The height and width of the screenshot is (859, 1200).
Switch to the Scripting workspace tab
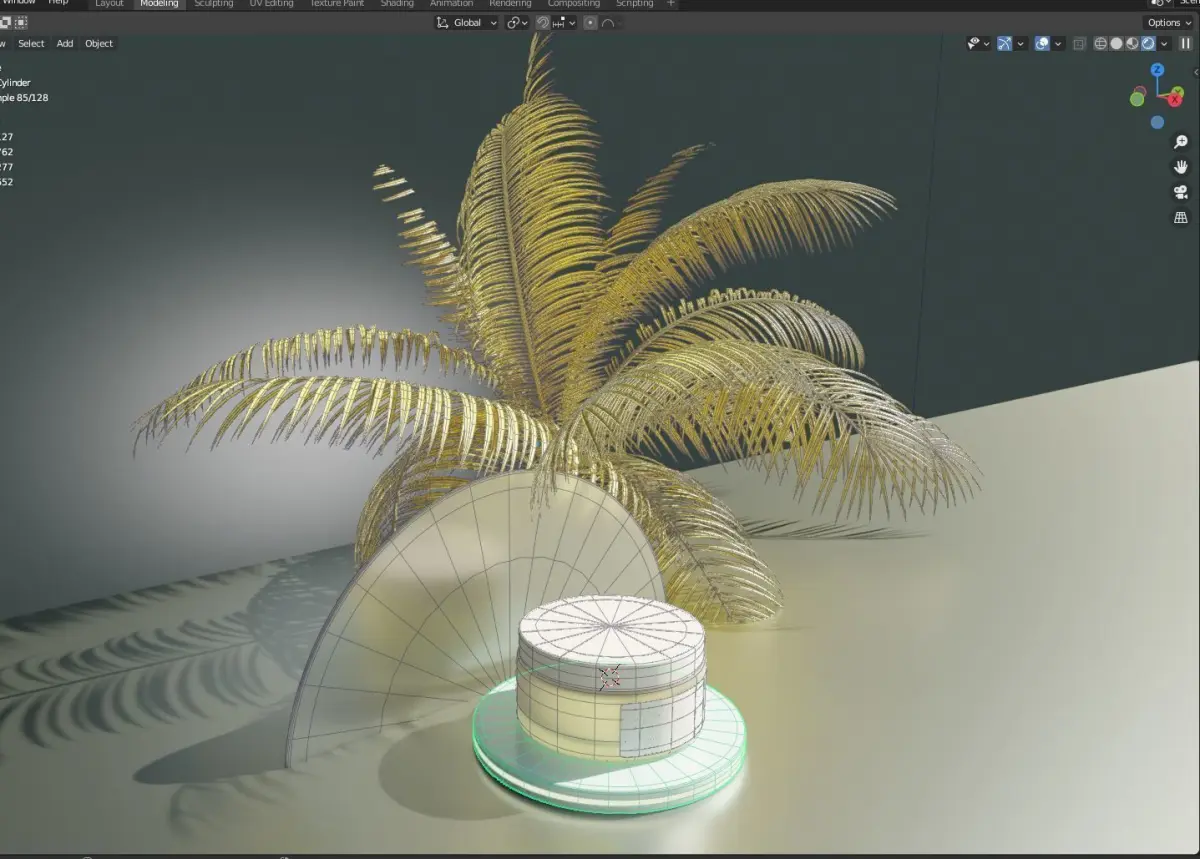tap(634, 4)
